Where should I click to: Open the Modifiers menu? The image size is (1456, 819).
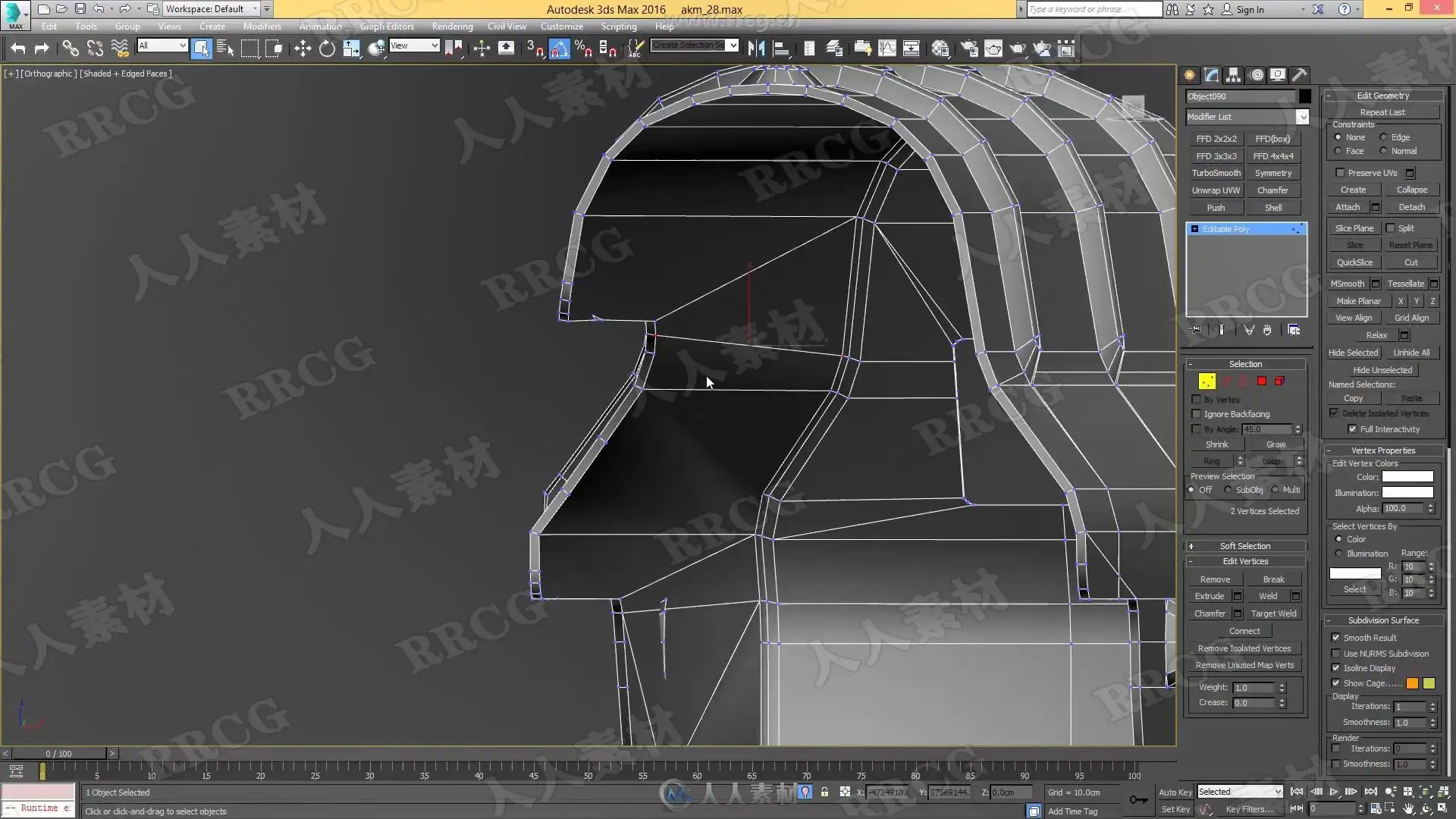262,27
